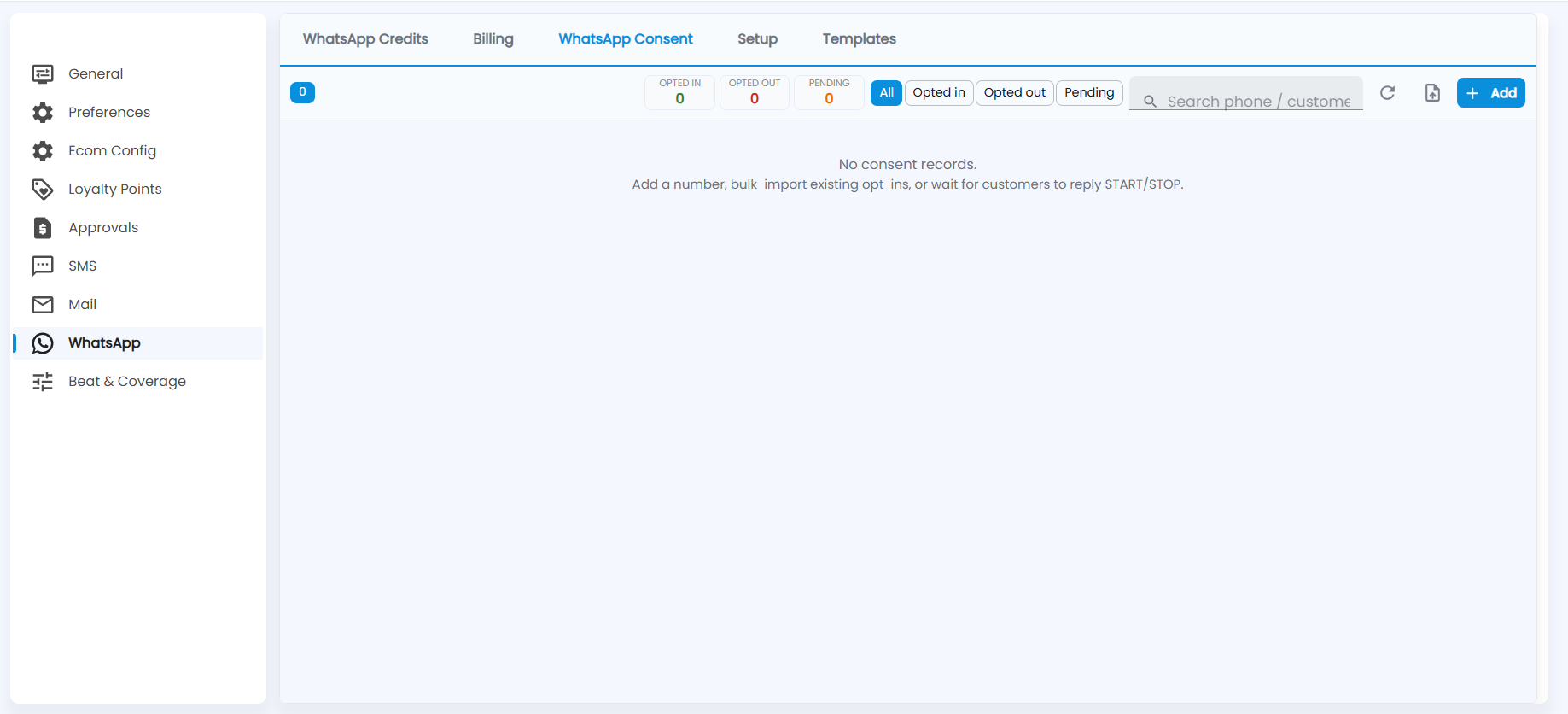This screenshot has height=714, width=1568.
Task: Click the Approvals document icon
Action: [43, 228]
